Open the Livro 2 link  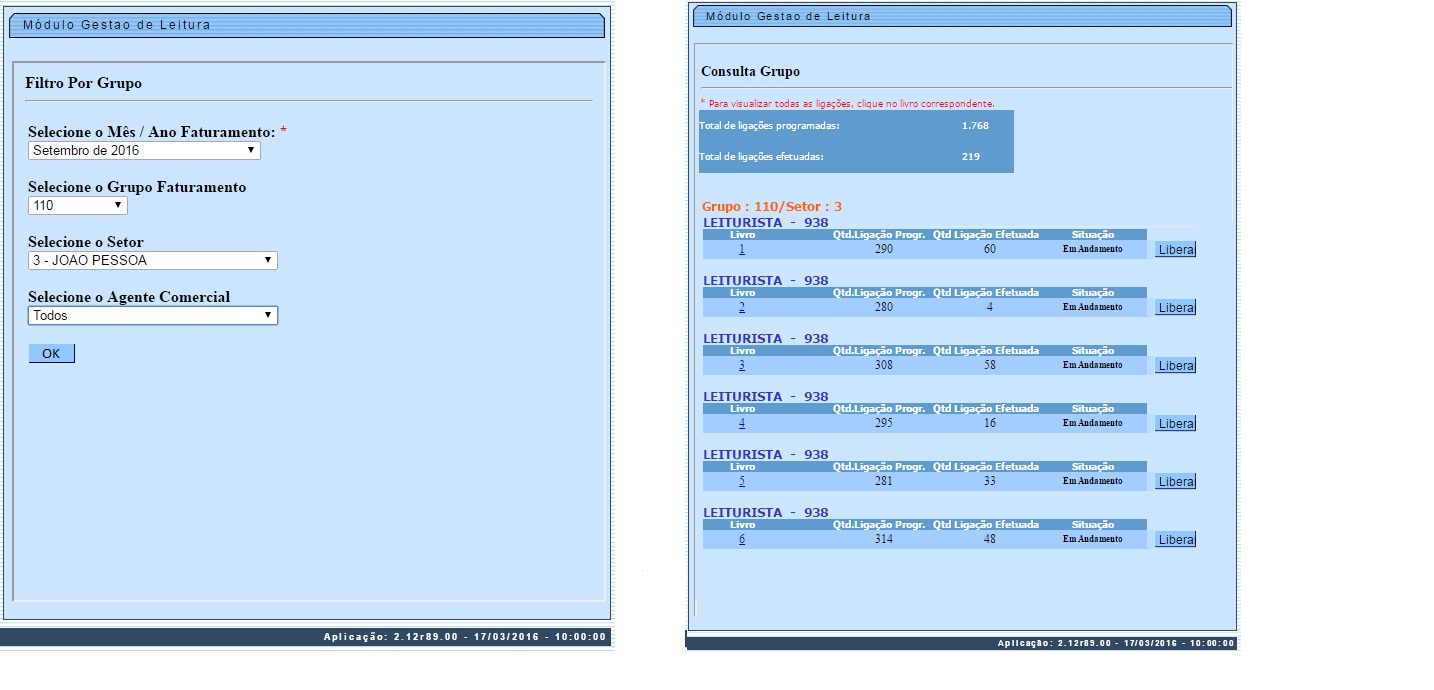point(742,307)
